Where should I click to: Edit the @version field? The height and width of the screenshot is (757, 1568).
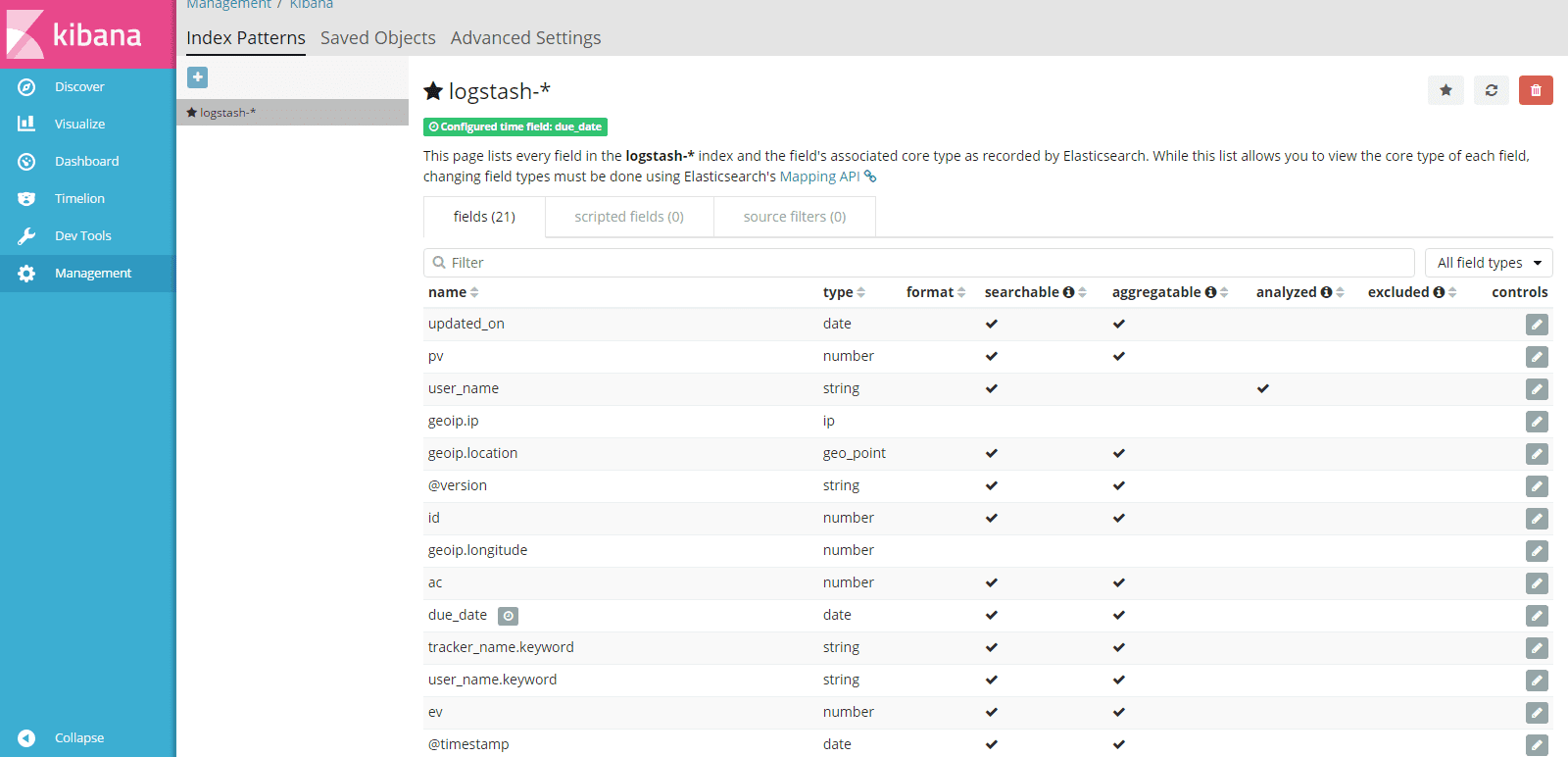click(1537, 486)
